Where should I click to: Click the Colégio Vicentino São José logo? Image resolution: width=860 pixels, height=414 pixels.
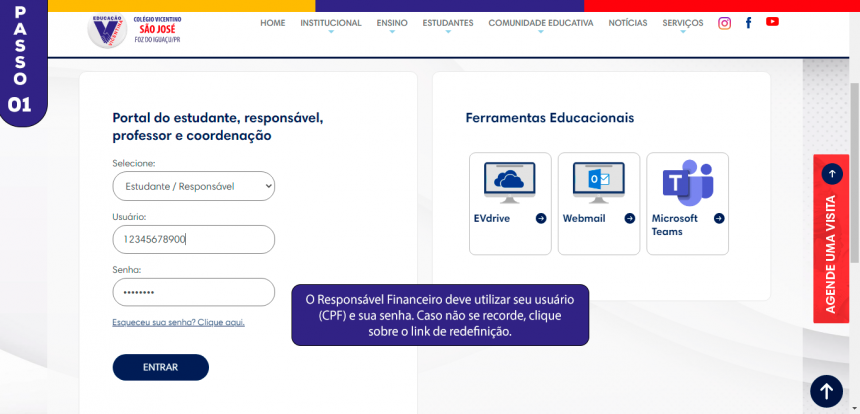pyautogui.click(x=134, y=30)
